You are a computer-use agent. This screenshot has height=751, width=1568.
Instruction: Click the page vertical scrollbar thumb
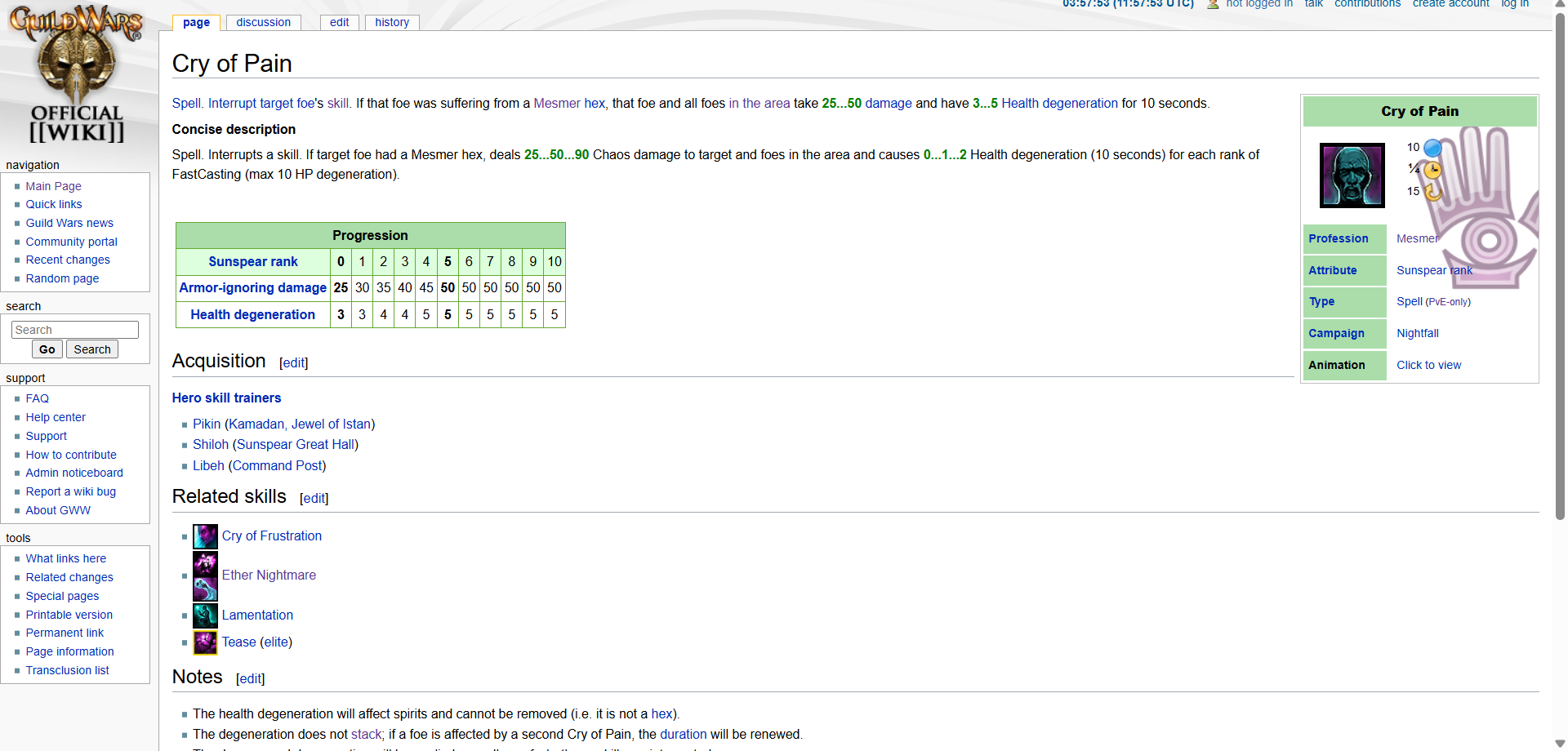1560,268
